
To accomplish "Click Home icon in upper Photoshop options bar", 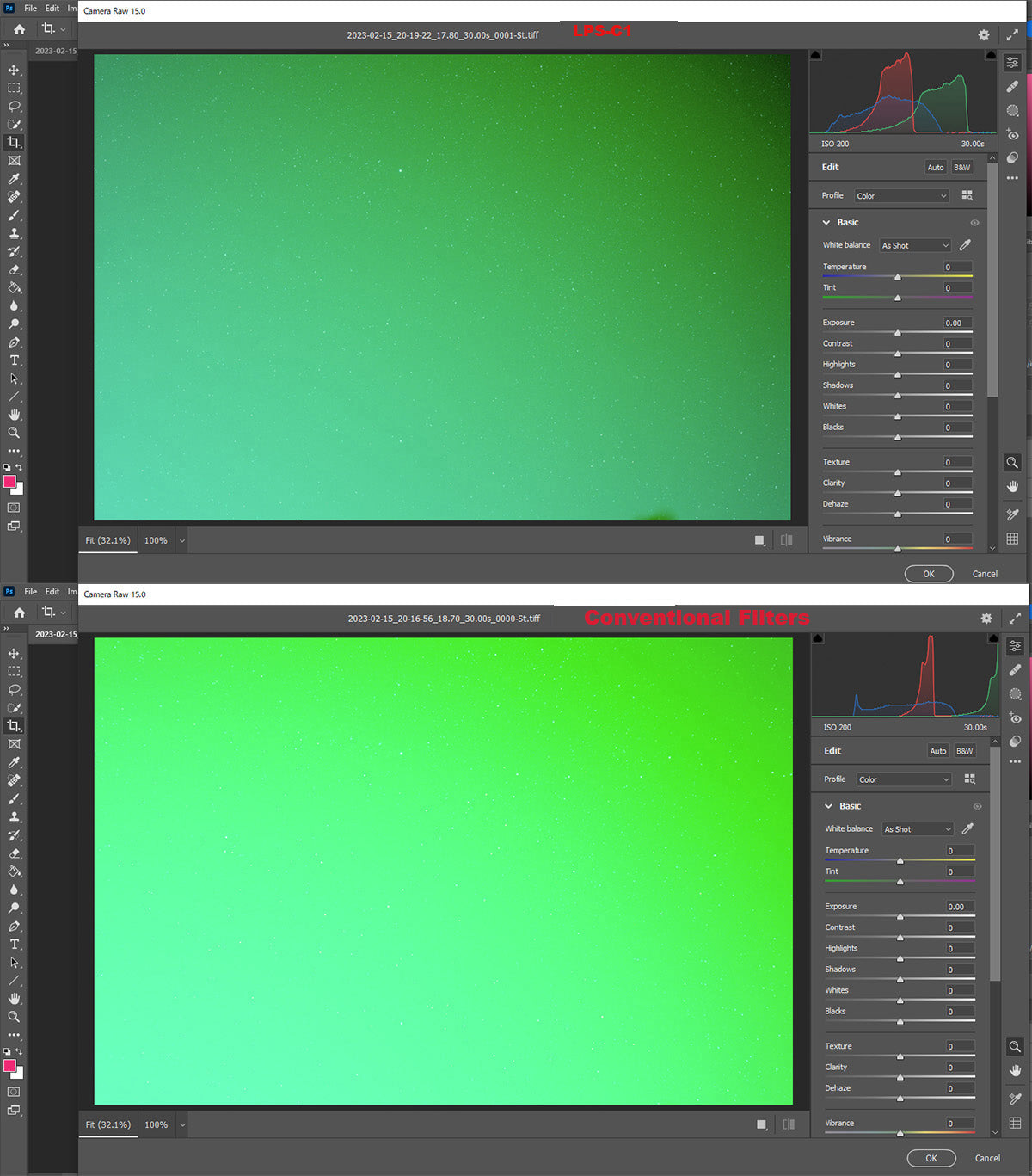I will [19, 29].
